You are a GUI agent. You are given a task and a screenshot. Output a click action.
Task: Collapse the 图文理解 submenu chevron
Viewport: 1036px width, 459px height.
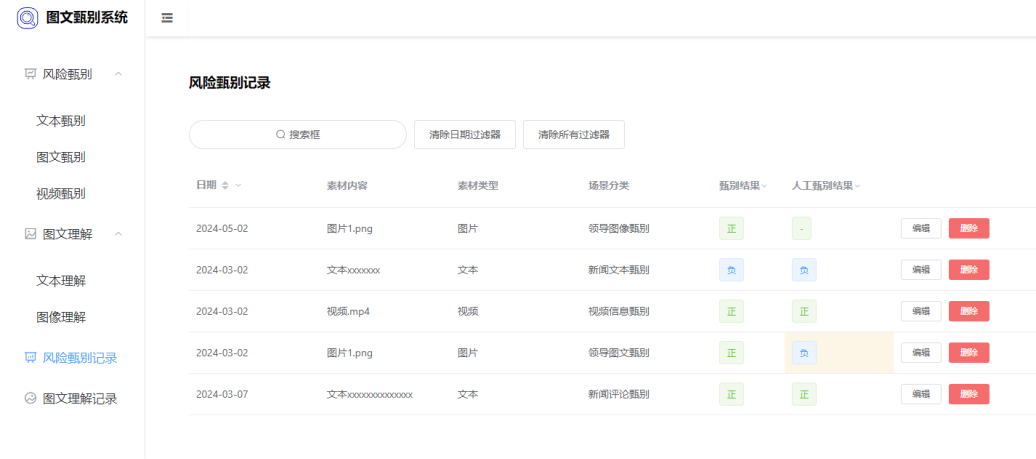(119, 234)
